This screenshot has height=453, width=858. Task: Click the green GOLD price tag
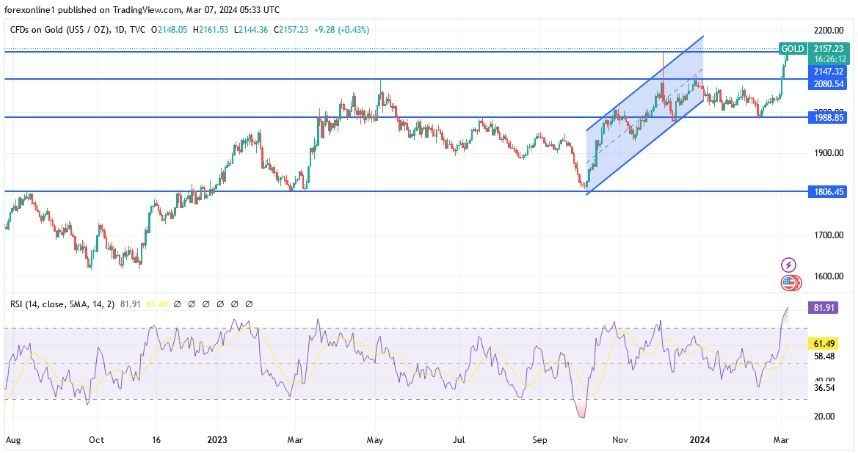coord(792,49)
